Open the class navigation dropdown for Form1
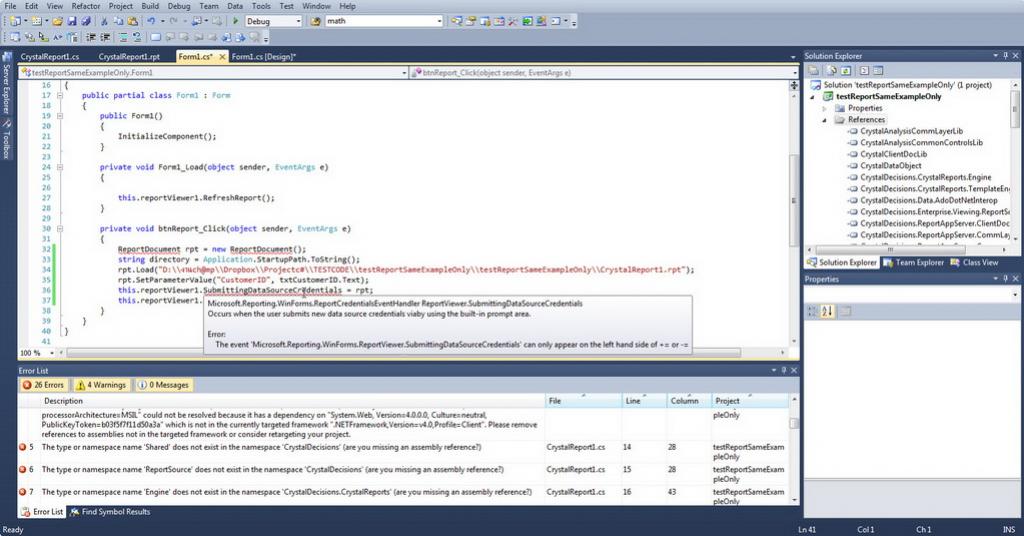 click(404, 72)
